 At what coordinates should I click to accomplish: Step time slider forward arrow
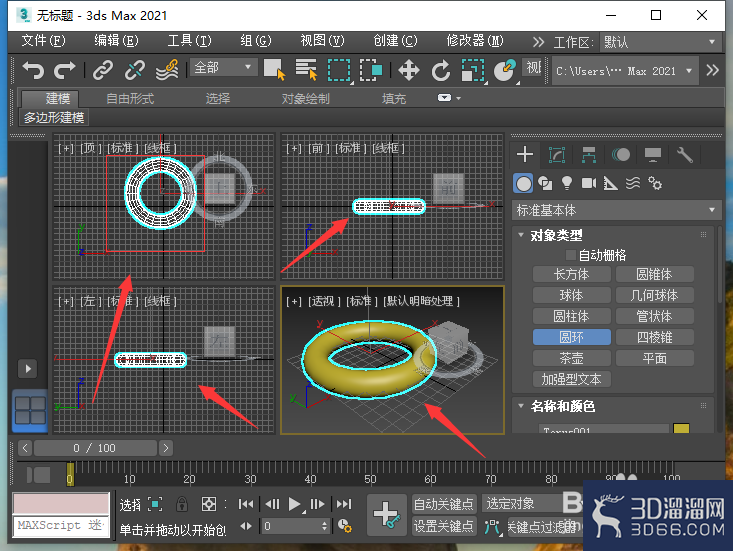(x=166, y=448)
